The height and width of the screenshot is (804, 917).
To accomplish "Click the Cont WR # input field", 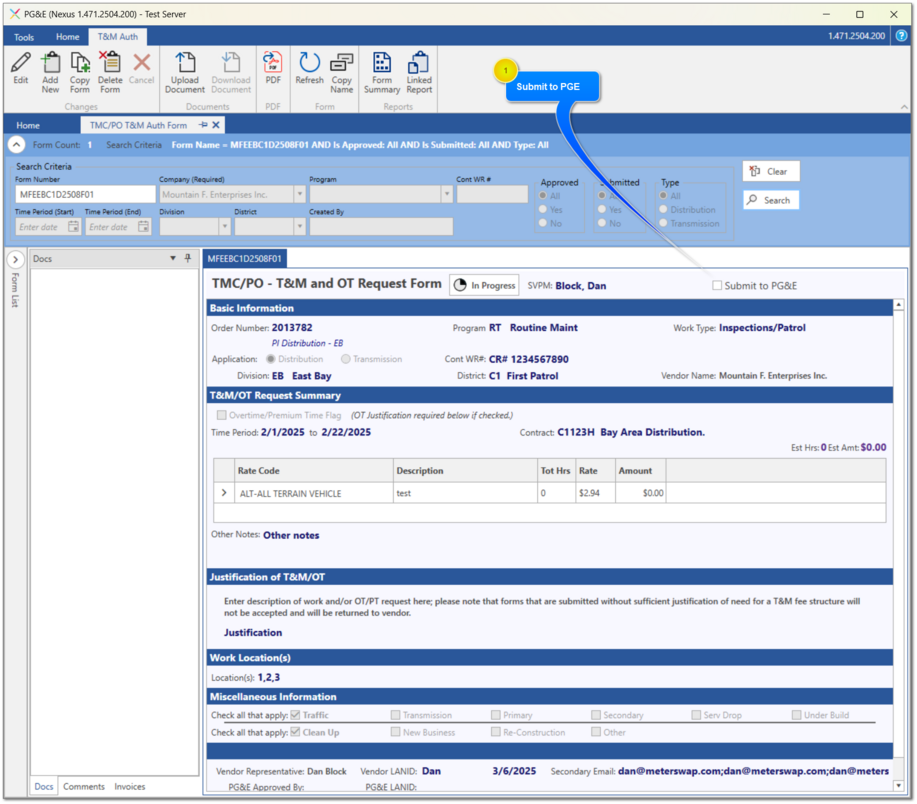I will pos(492,194).
